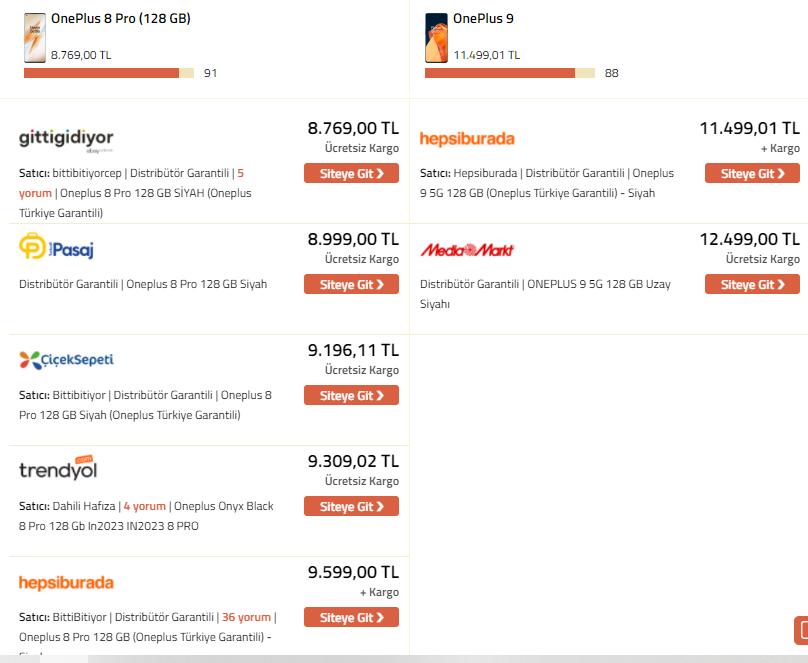Screen dimensions: 808x663
Task: Click the gittigidiyor store logo
Action: (x=66, y=139)
